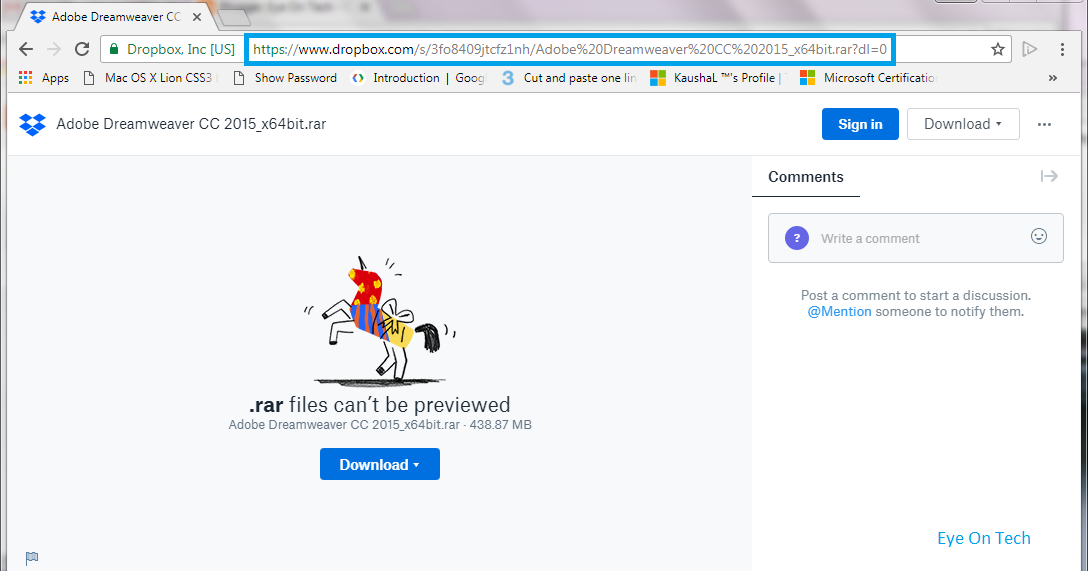Show more bookmarks with the double chevron
Viewport: 1088px width, 571px height.
point(1053,78)
